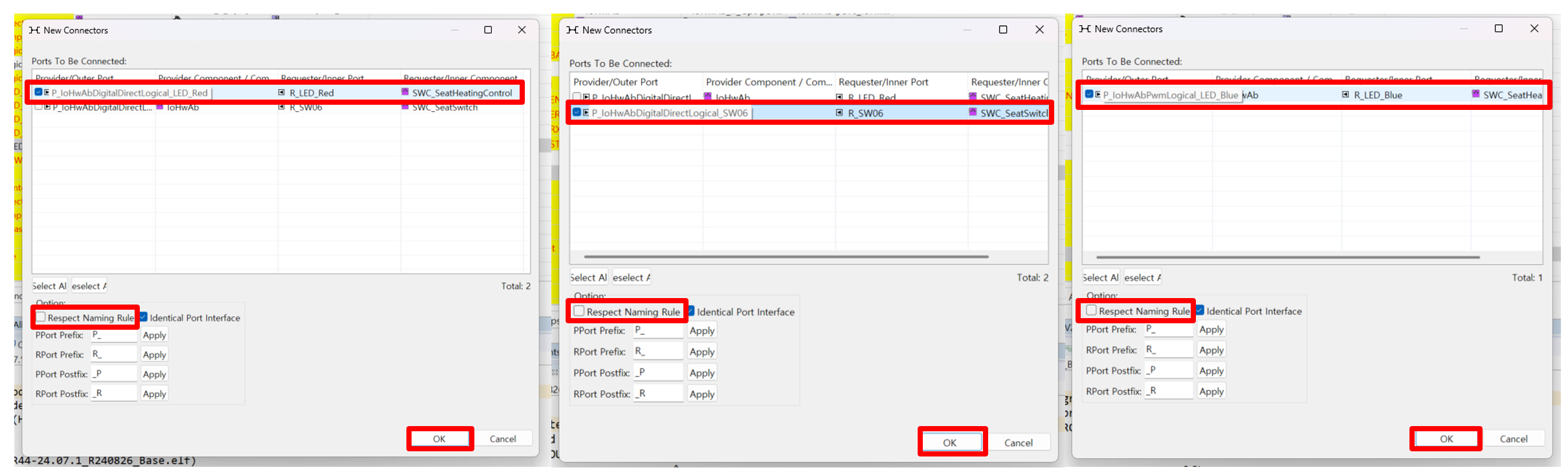
Task: Apply the PPort Prefix in the middle dialog
Action: click(701, 331)
